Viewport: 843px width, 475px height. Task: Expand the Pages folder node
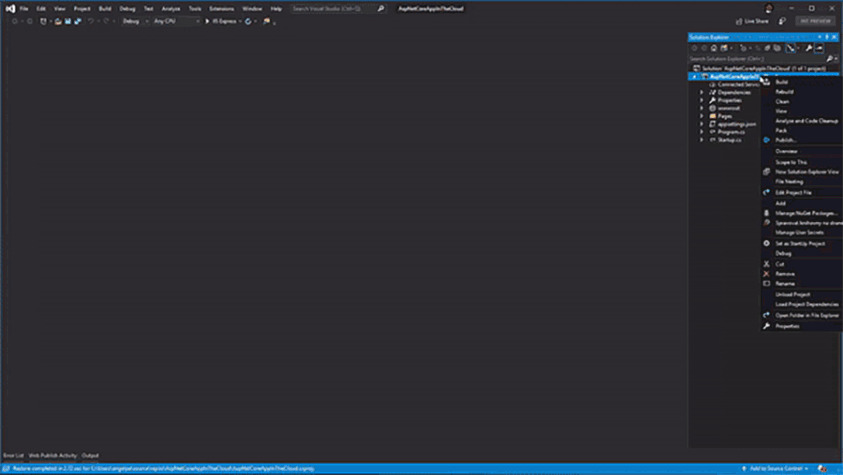(702, 116)
